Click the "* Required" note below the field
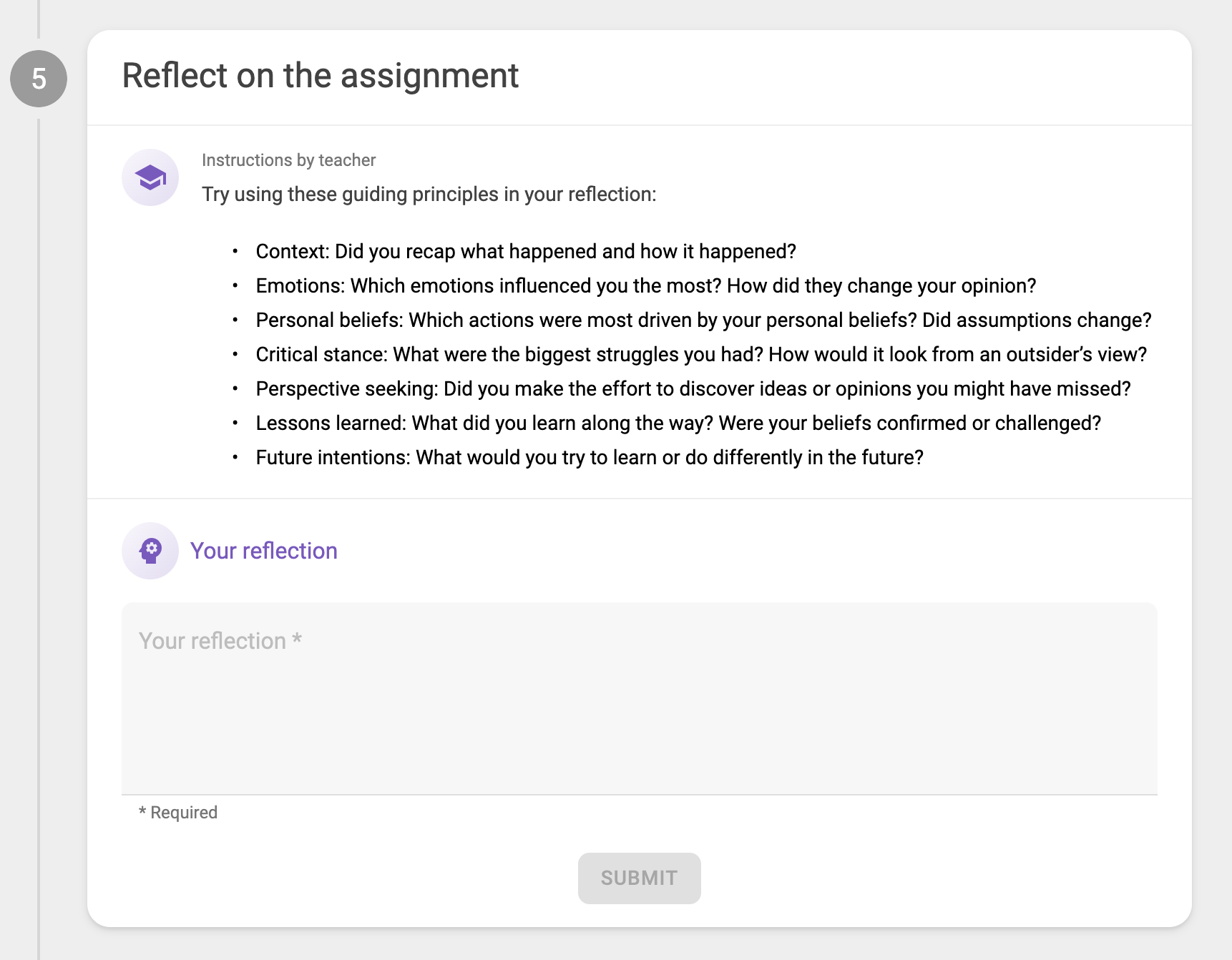Screen dimensions: 1232x960 [x=178, y=813]
